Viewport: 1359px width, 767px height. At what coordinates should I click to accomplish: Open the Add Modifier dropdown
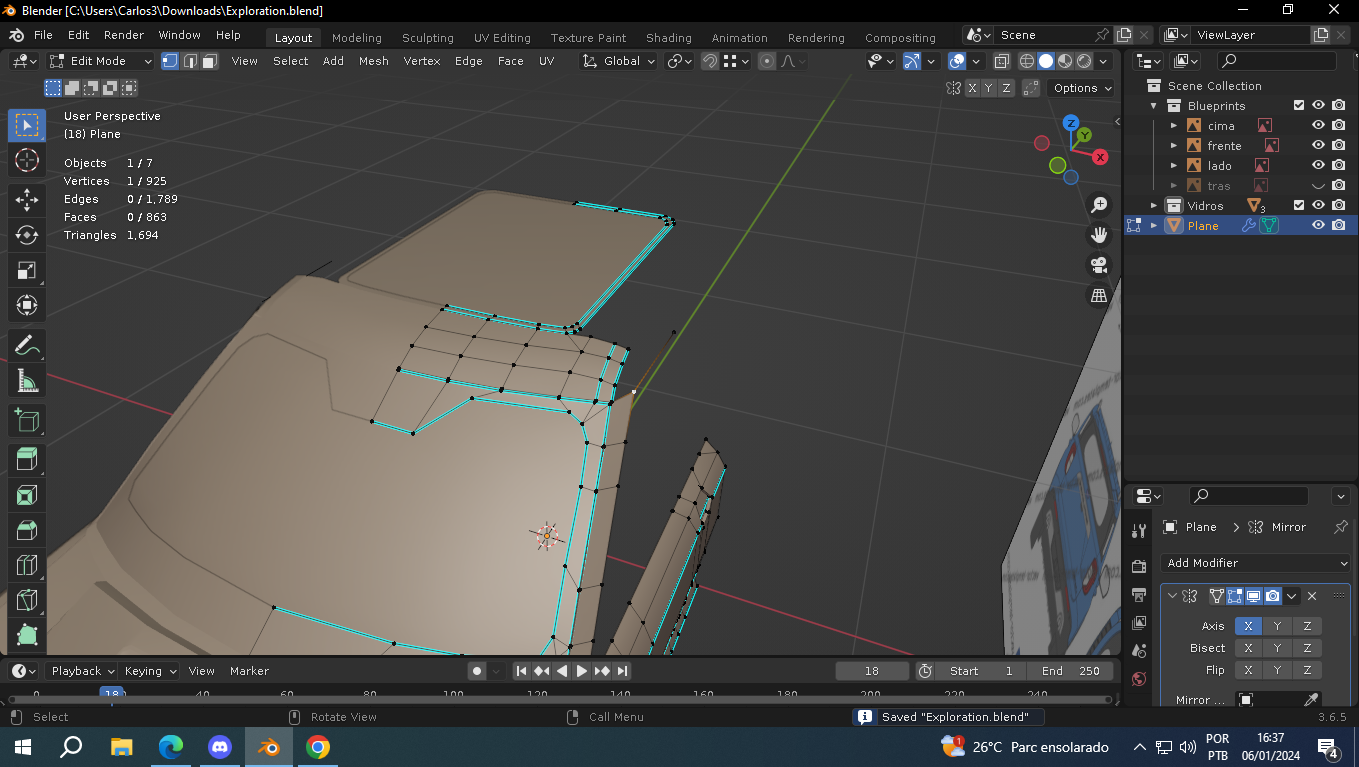coord(1256,563)
